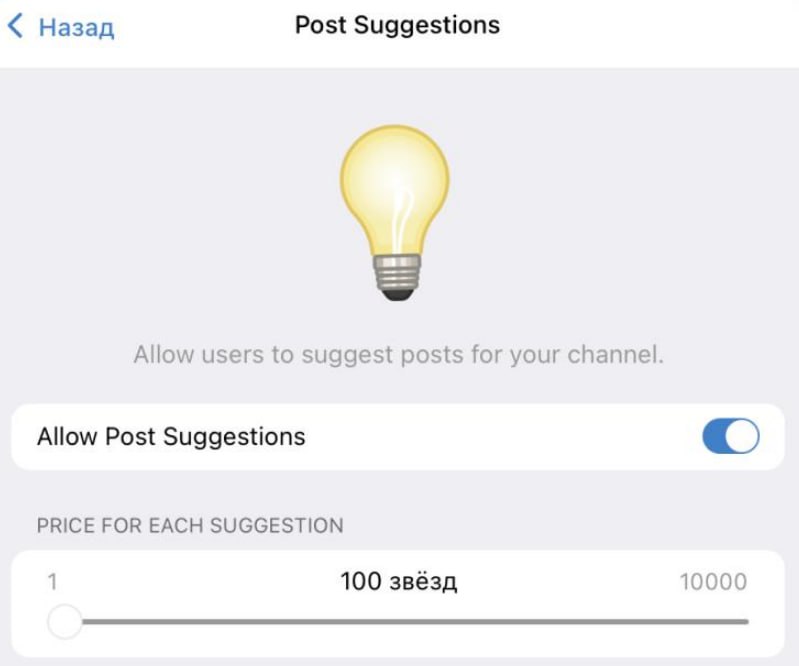Go back via the "Назад" label

76,27
